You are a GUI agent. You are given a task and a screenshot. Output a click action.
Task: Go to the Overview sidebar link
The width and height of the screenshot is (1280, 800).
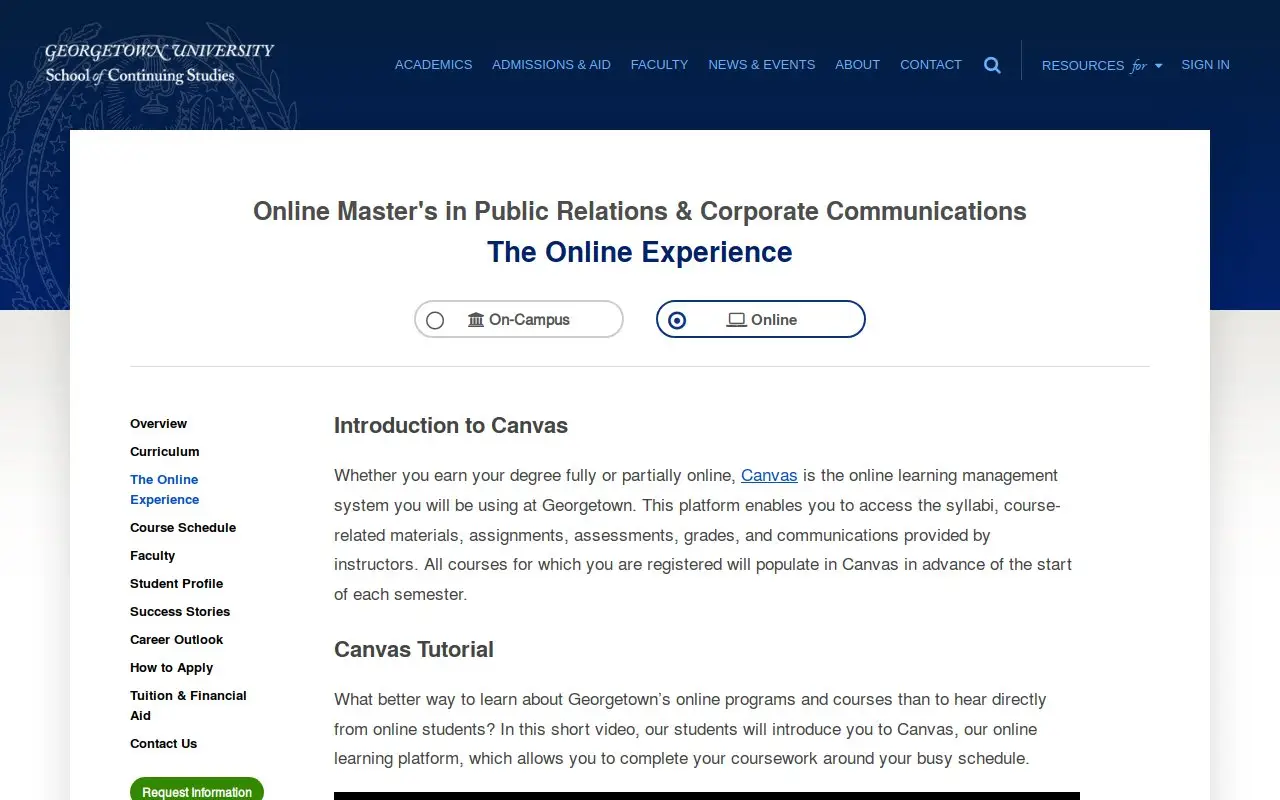tap(158, 424)
